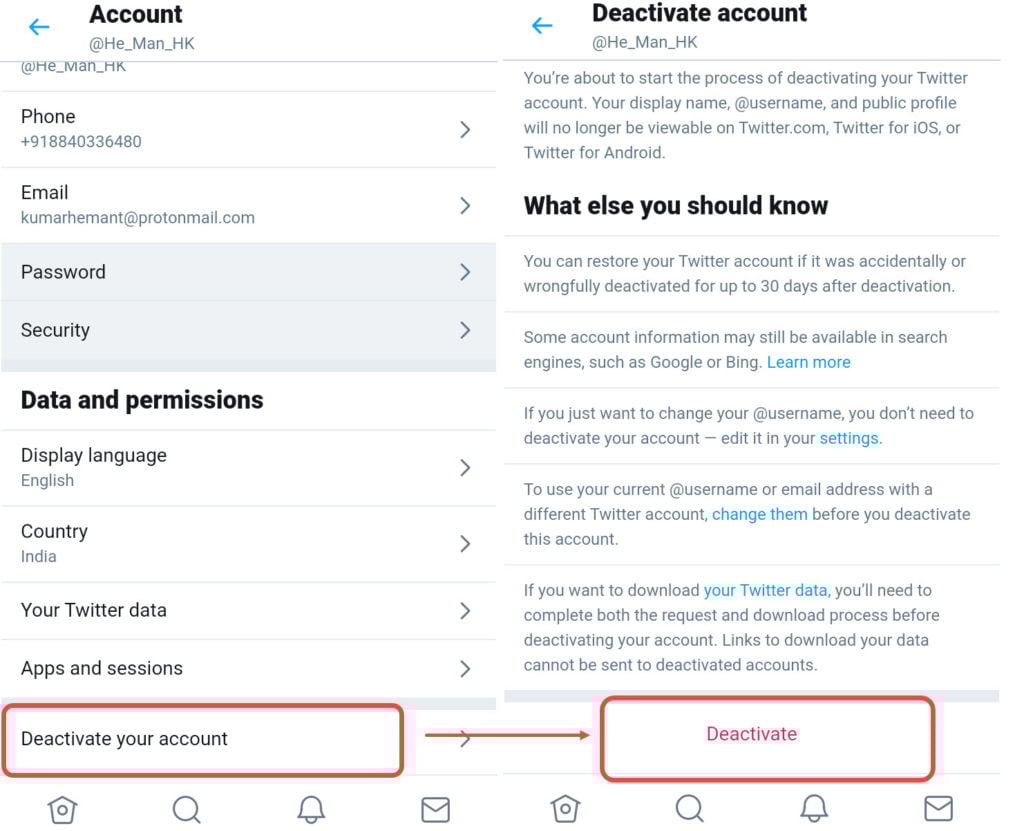The image size is (1024, 831).
Task: Open Home tab in left screen's bottom bar
Action: (x=63, y=809)
